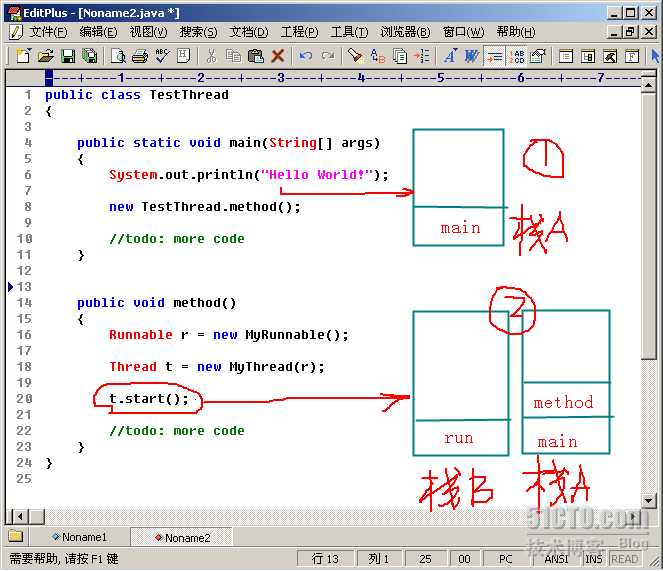Viewport: 663px width, 571px height.
Task: Click the code line 't.start();'
Action: point(148,398)
